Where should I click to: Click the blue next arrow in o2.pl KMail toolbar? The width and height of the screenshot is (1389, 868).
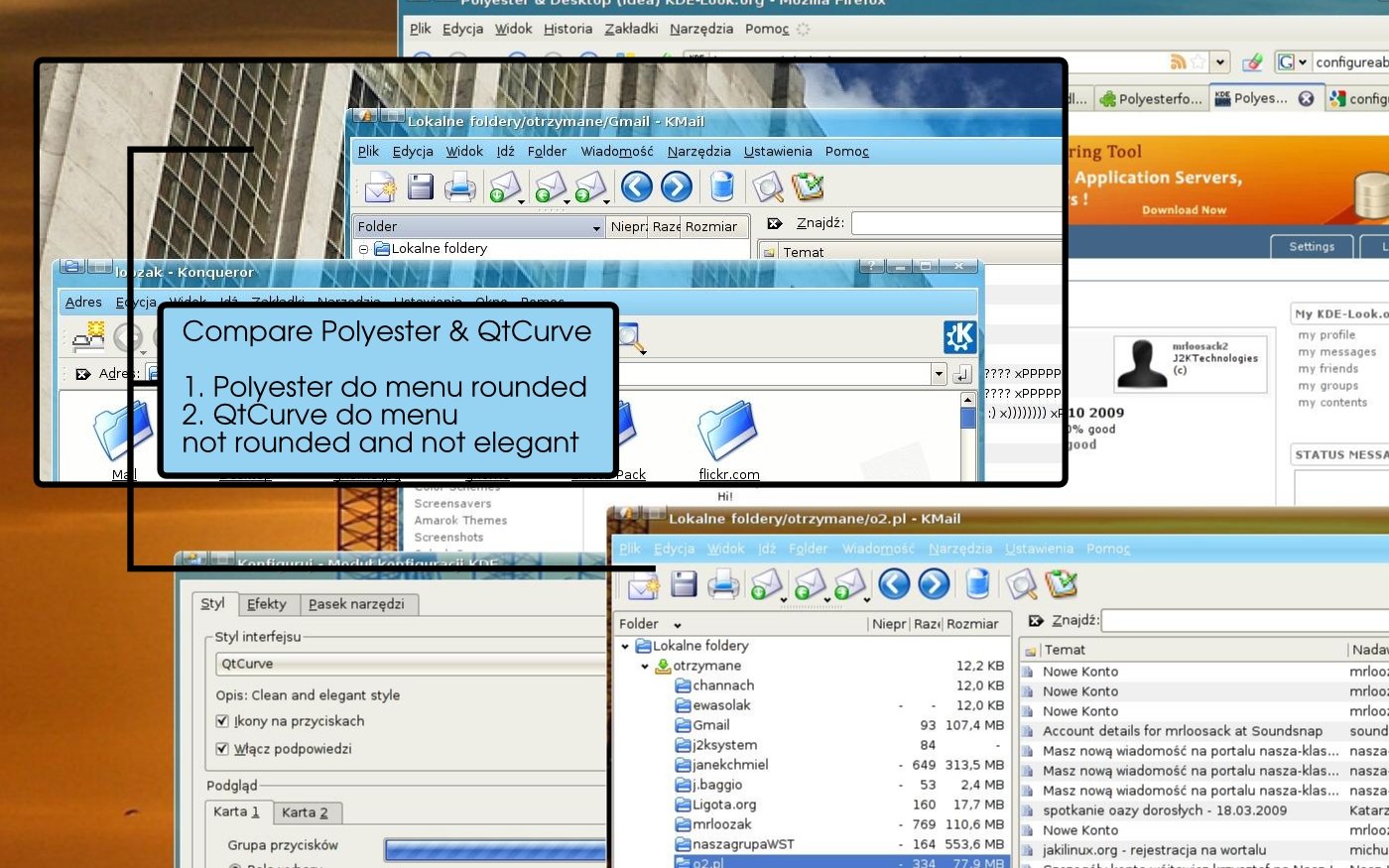(934, 584)
